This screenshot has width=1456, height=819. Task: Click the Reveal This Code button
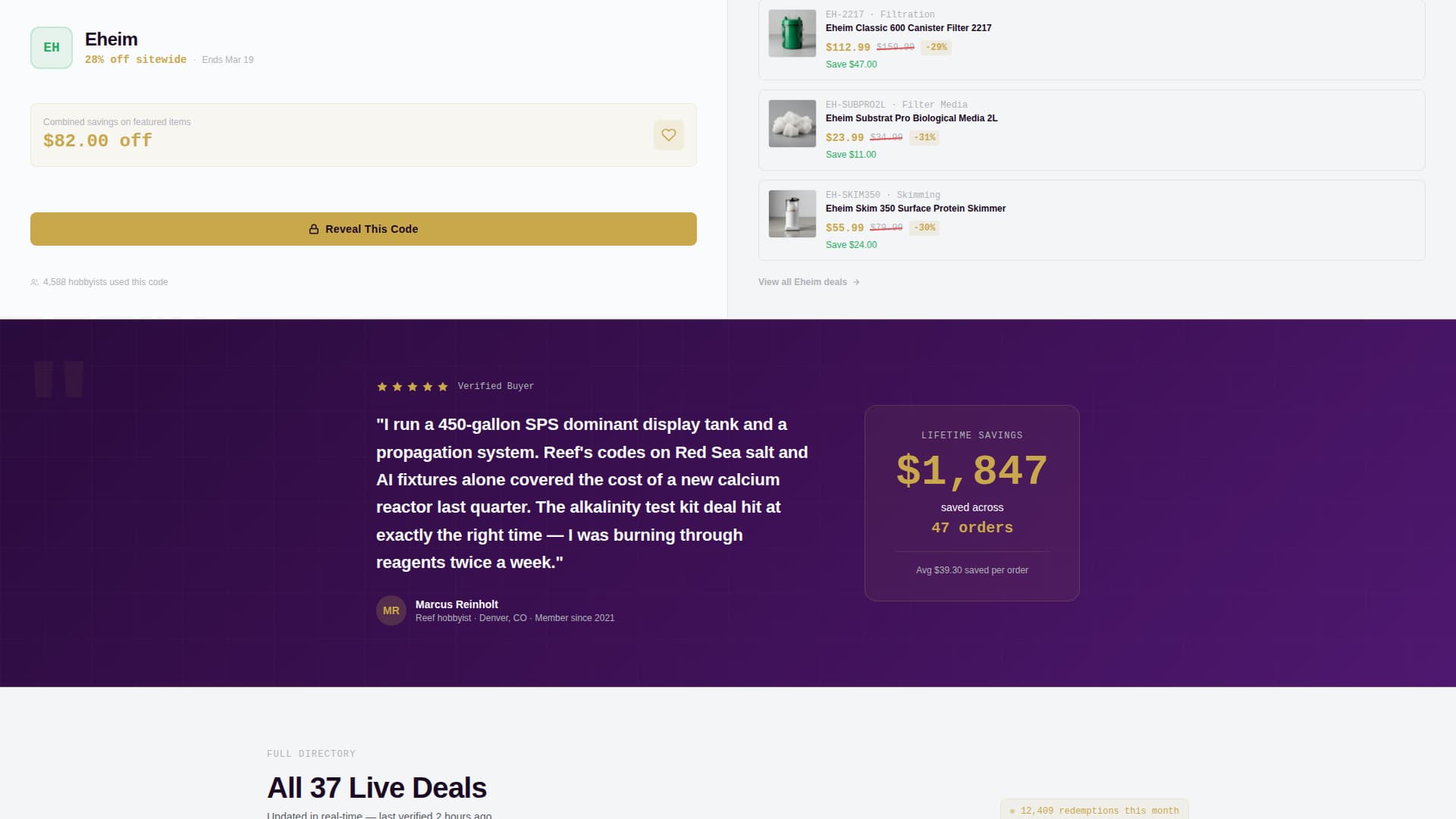point(363,229)
